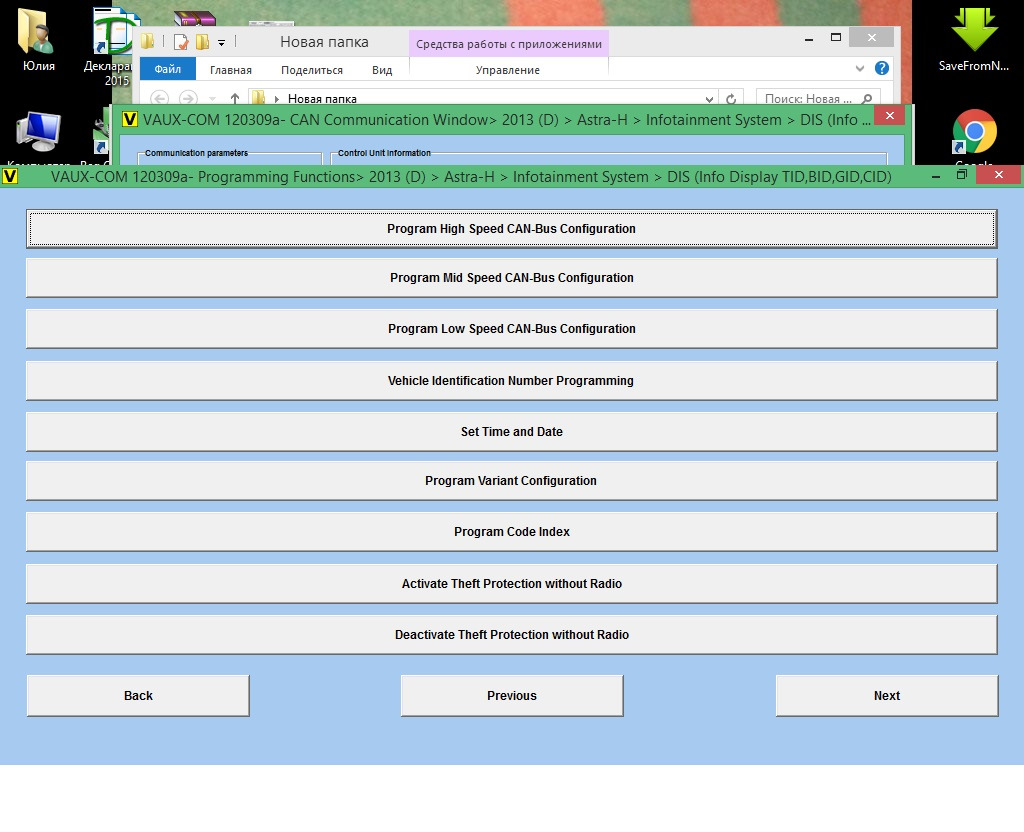Open Юлия desktop folder icon

point(38,39)
